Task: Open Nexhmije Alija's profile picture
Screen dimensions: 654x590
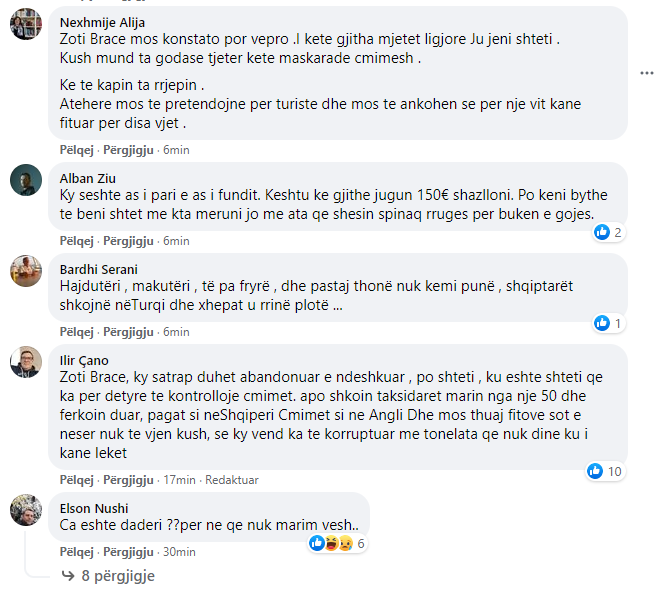Action: tap(26, 23)
